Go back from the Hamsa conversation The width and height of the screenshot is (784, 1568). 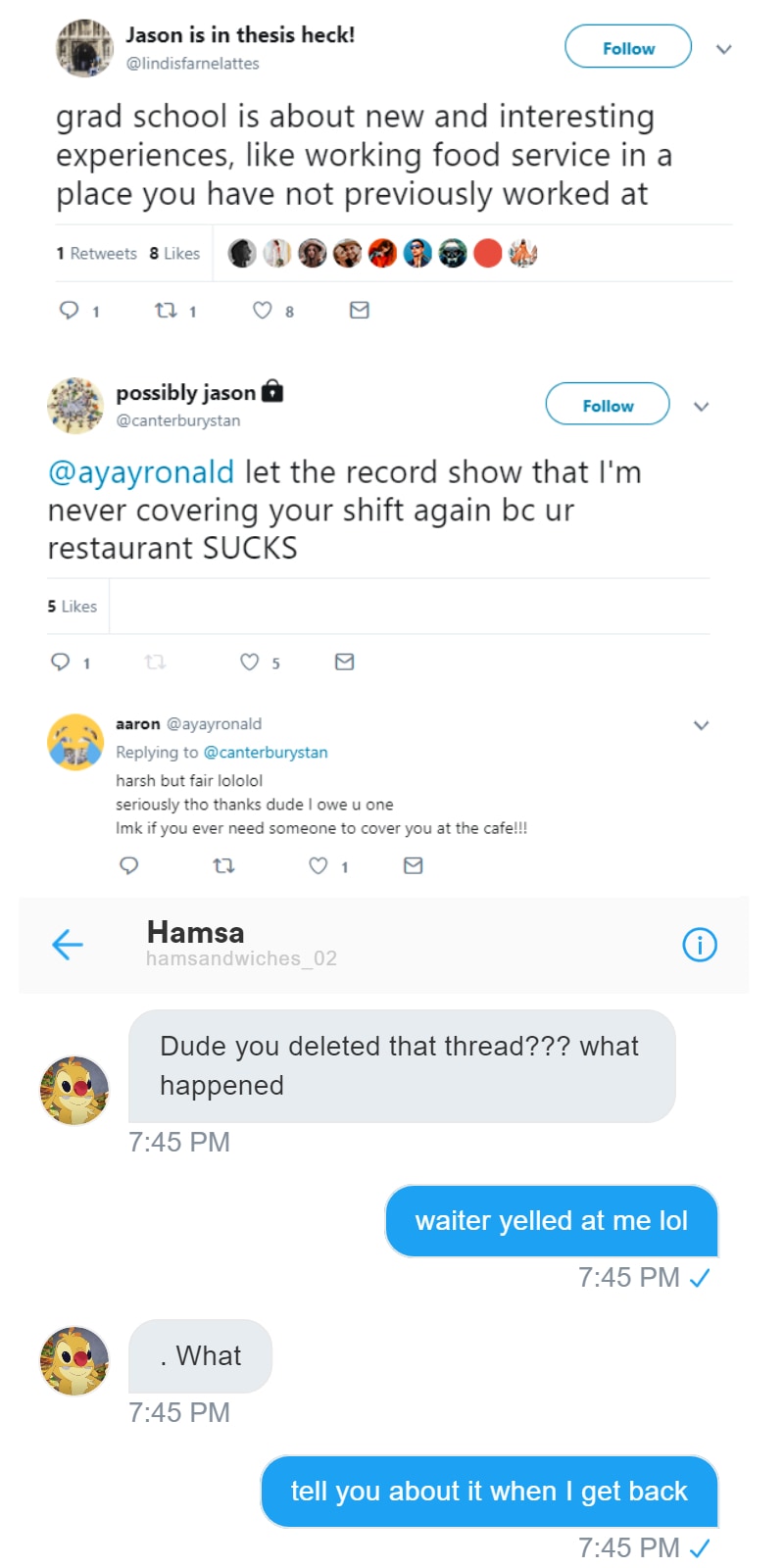tap(68, 945)
